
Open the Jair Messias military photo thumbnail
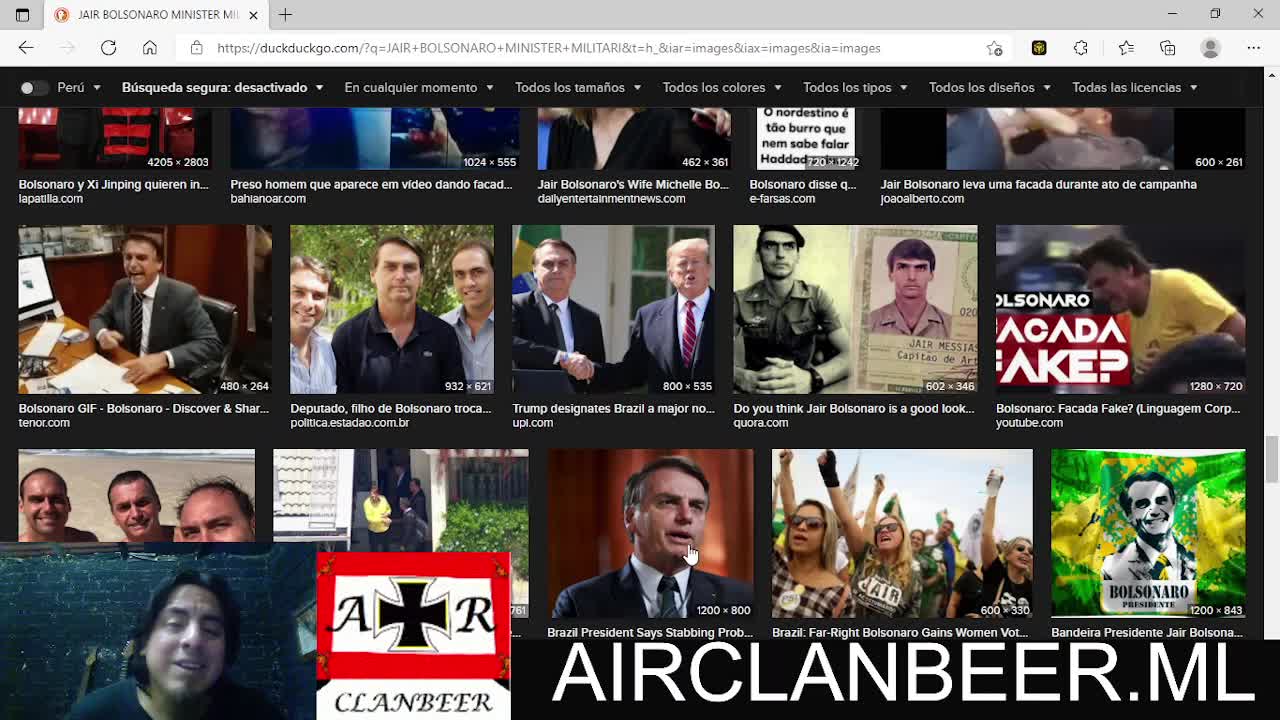855,309
